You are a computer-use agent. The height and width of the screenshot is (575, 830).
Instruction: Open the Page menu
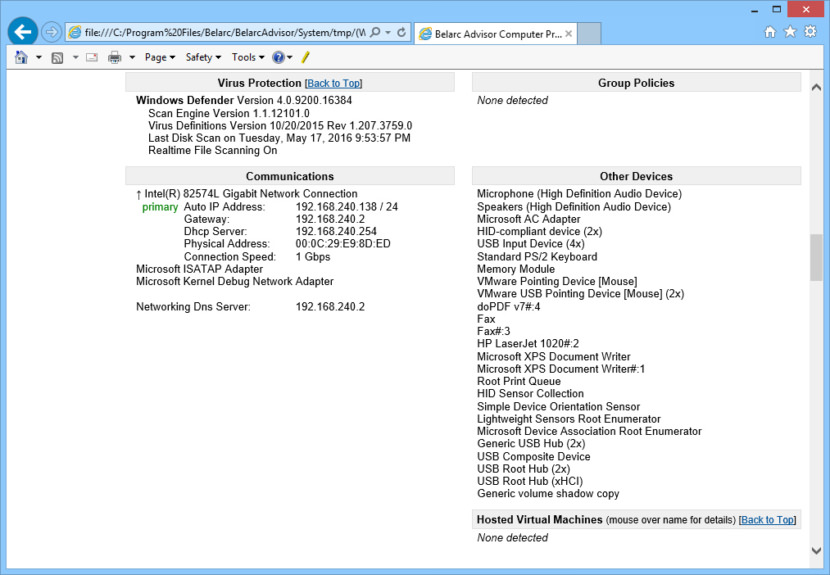pos(160,57)
